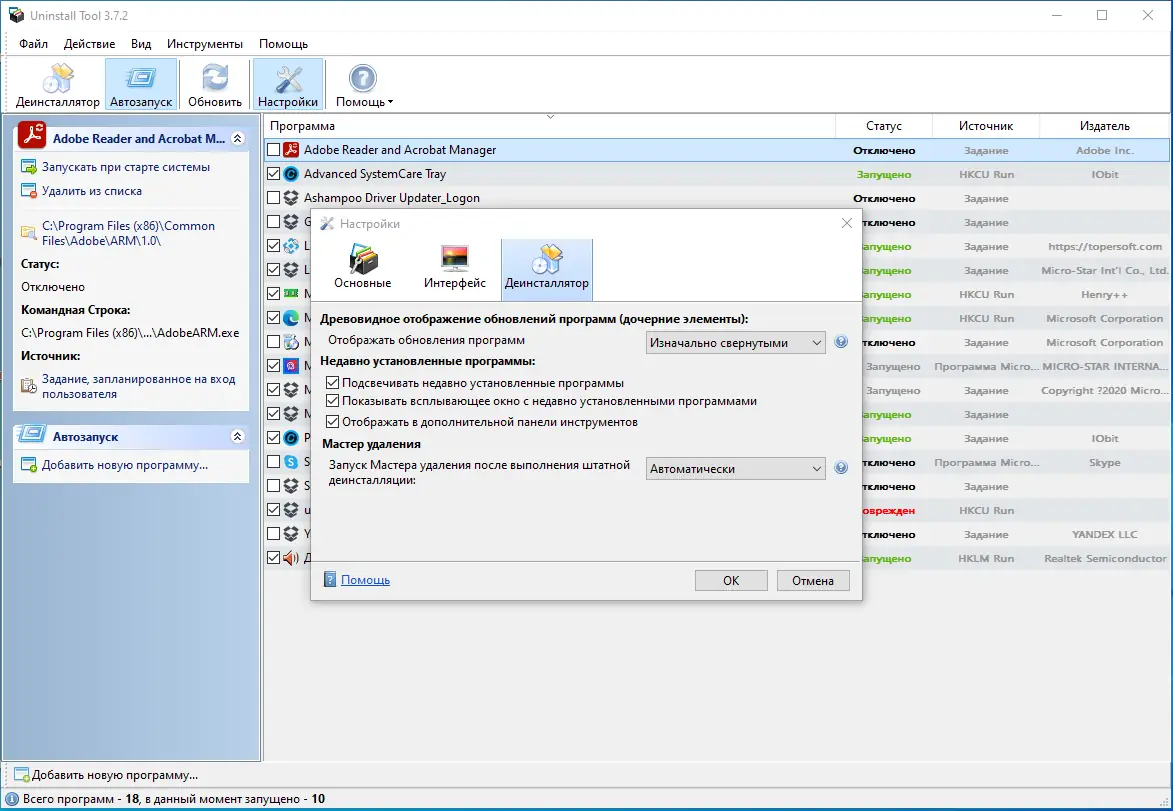Viewport: 1173px width, 811px height.
Task: Open the Действие menu
Action: click(89, 43)
